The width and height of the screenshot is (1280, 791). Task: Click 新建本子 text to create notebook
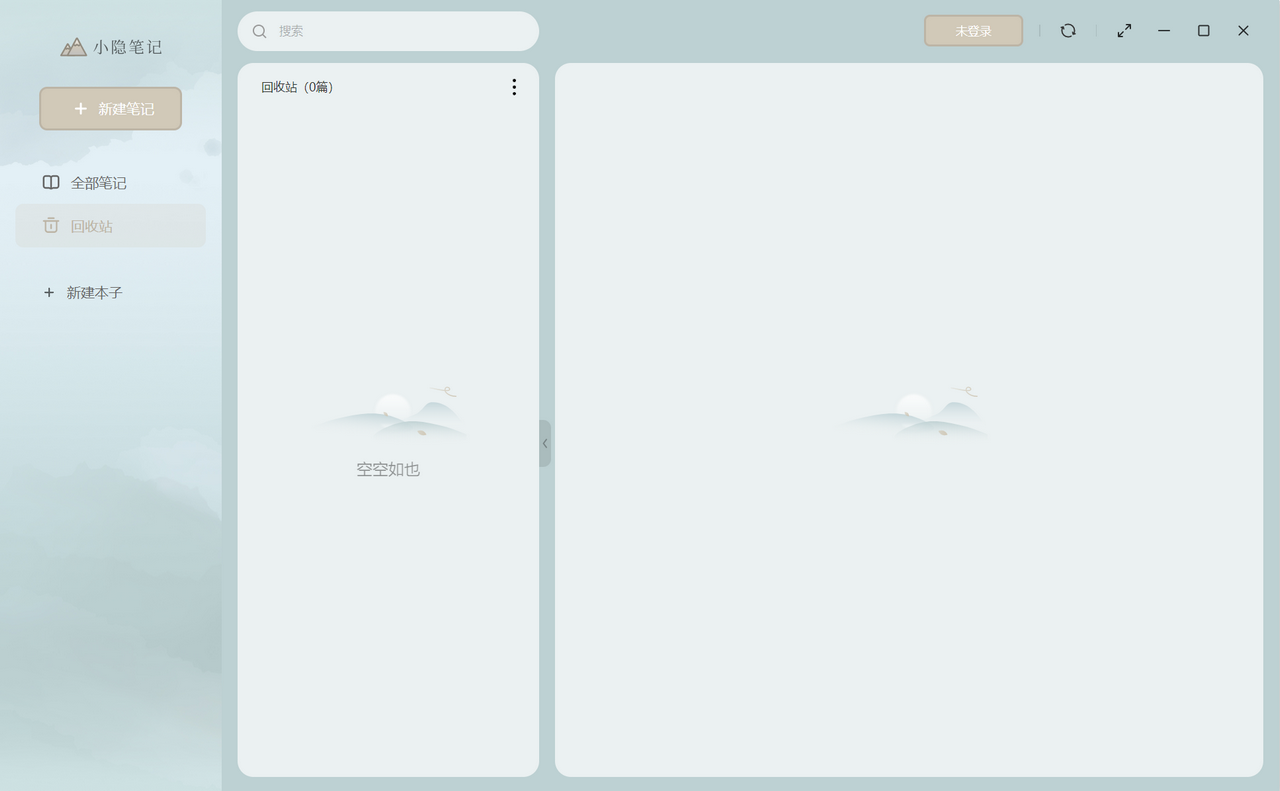tap(94, 293)
